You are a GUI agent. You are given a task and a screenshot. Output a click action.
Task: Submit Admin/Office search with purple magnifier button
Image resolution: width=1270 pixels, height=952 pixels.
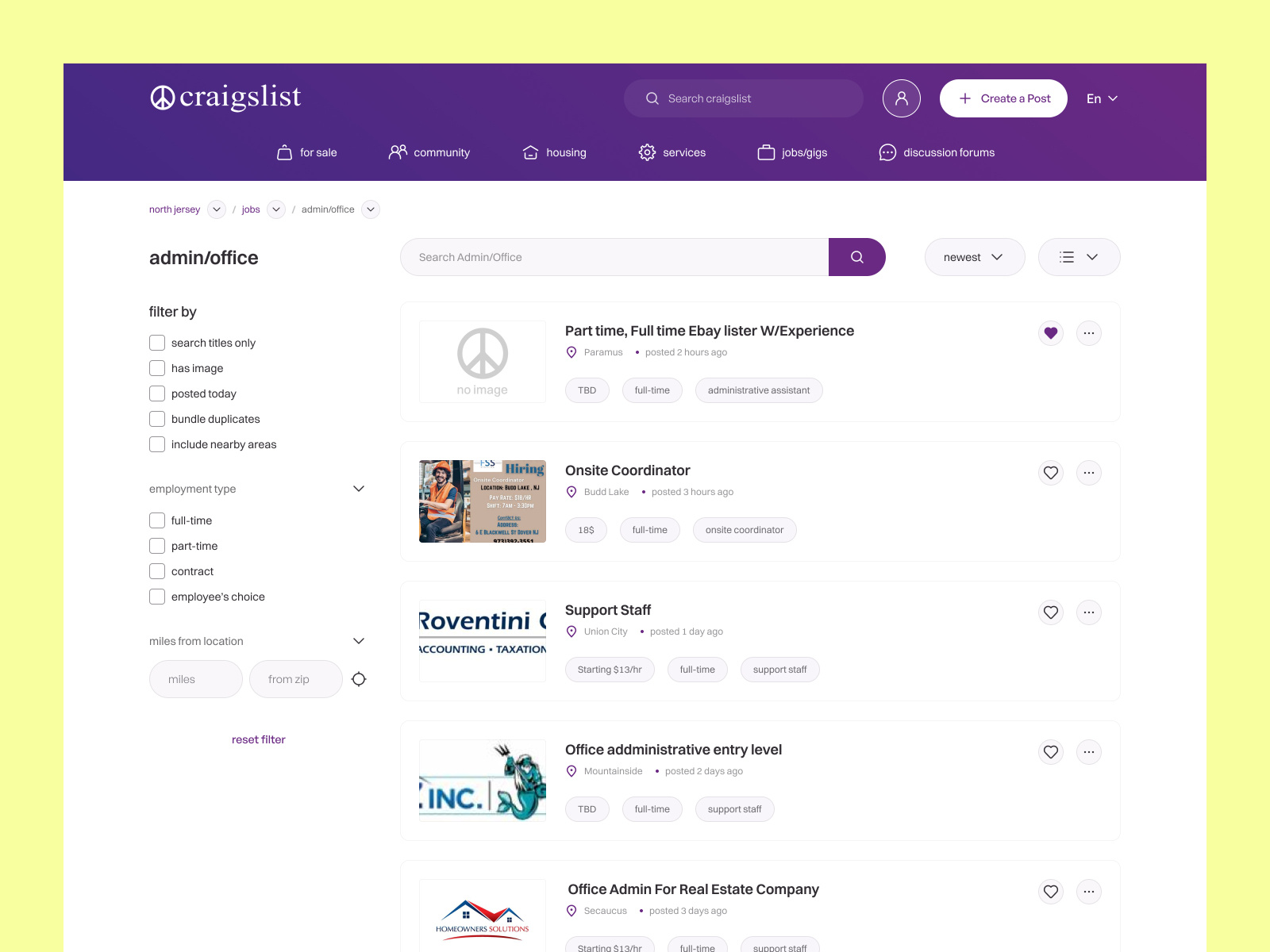tap(857, 257)
